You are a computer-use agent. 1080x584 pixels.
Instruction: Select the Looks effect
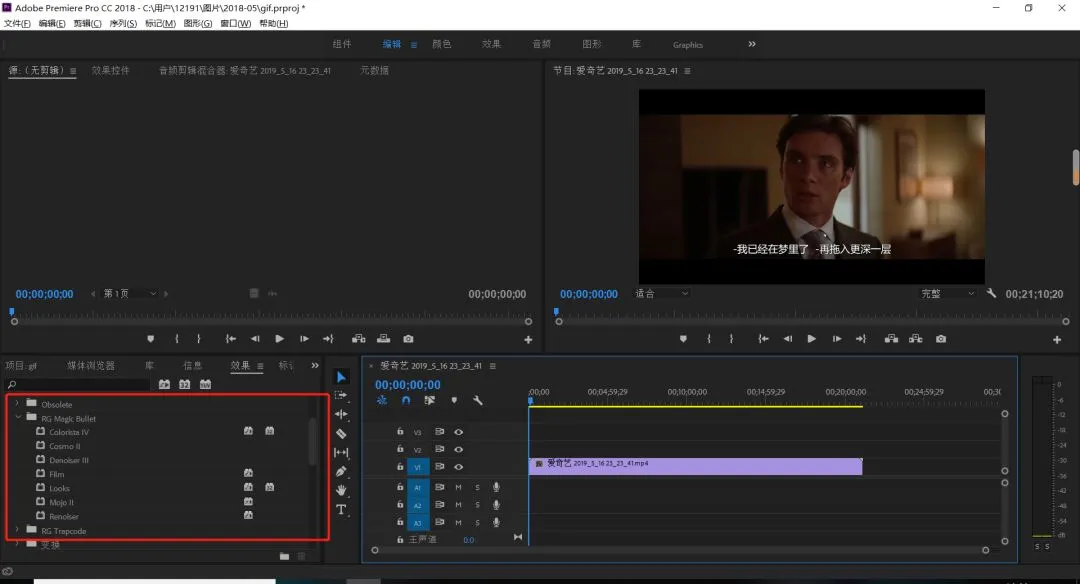[59, 488]
